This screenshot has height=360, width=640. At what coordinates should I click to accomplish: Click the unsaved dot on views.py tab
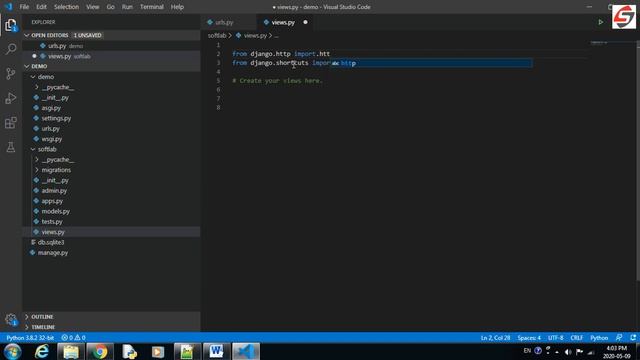pyautogui.click(x=305, y=22)
